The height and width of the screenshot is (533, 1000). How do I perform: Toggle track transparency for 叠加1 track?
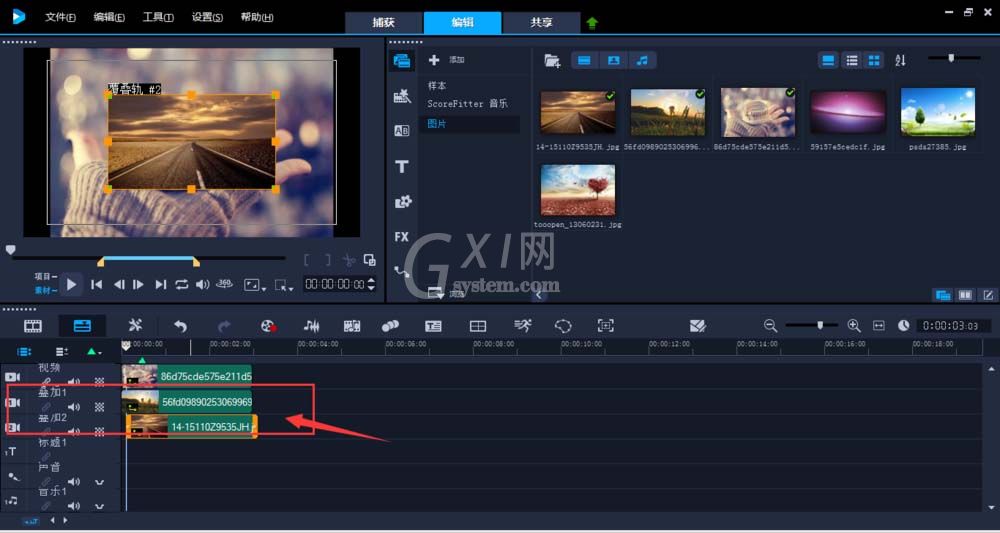point(99,407)
